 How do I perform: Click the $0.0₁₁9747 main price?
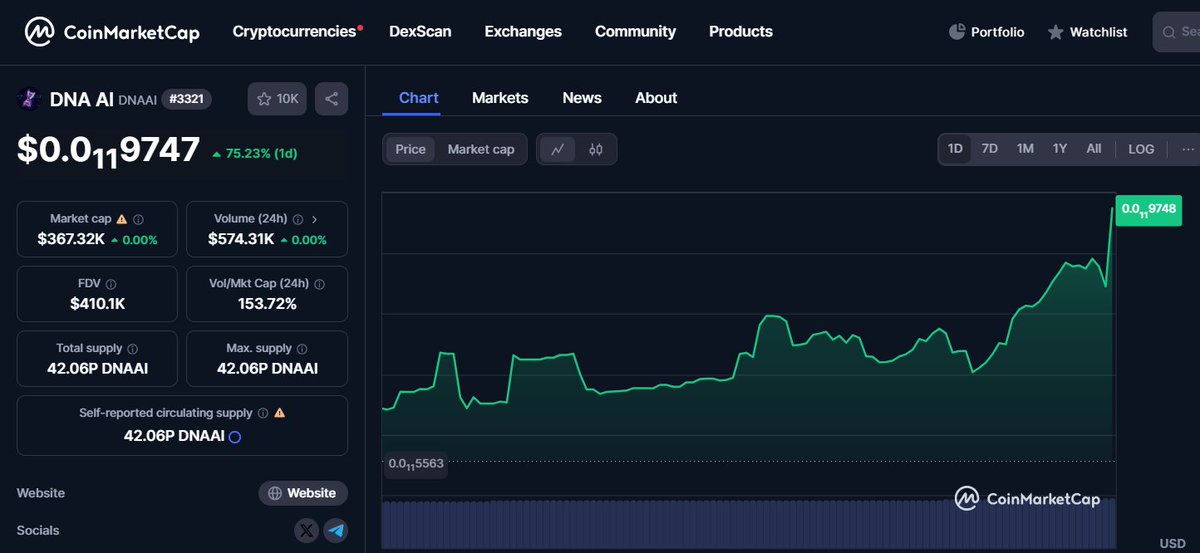coord(108,150)
